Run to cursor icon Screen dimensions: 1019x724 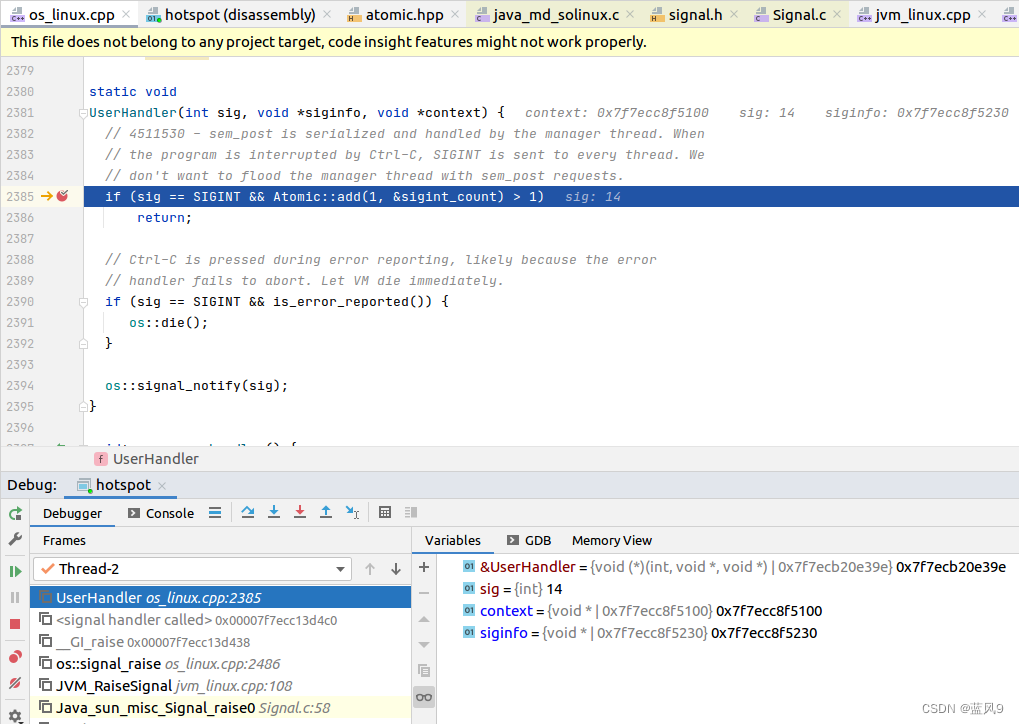pyautogui.click(x=352, y=512)
